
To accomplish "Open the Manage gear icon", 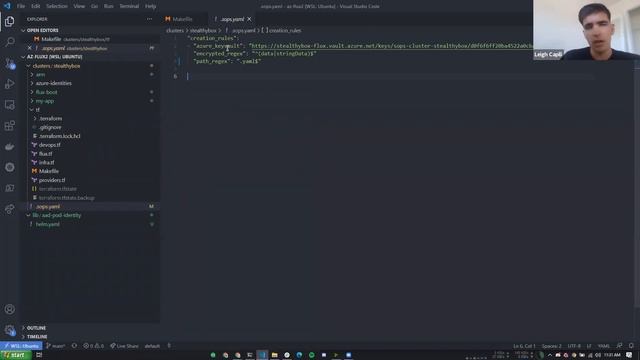I will [10, 330].
